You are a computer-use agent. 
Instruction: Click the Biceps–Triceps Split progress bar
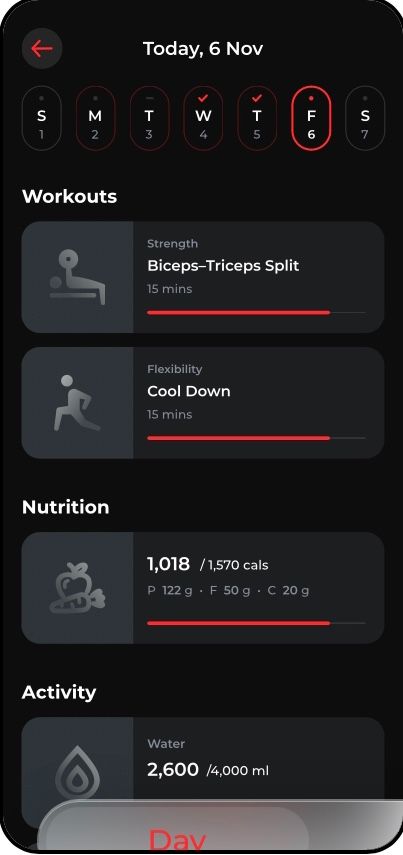coord(256,312)
